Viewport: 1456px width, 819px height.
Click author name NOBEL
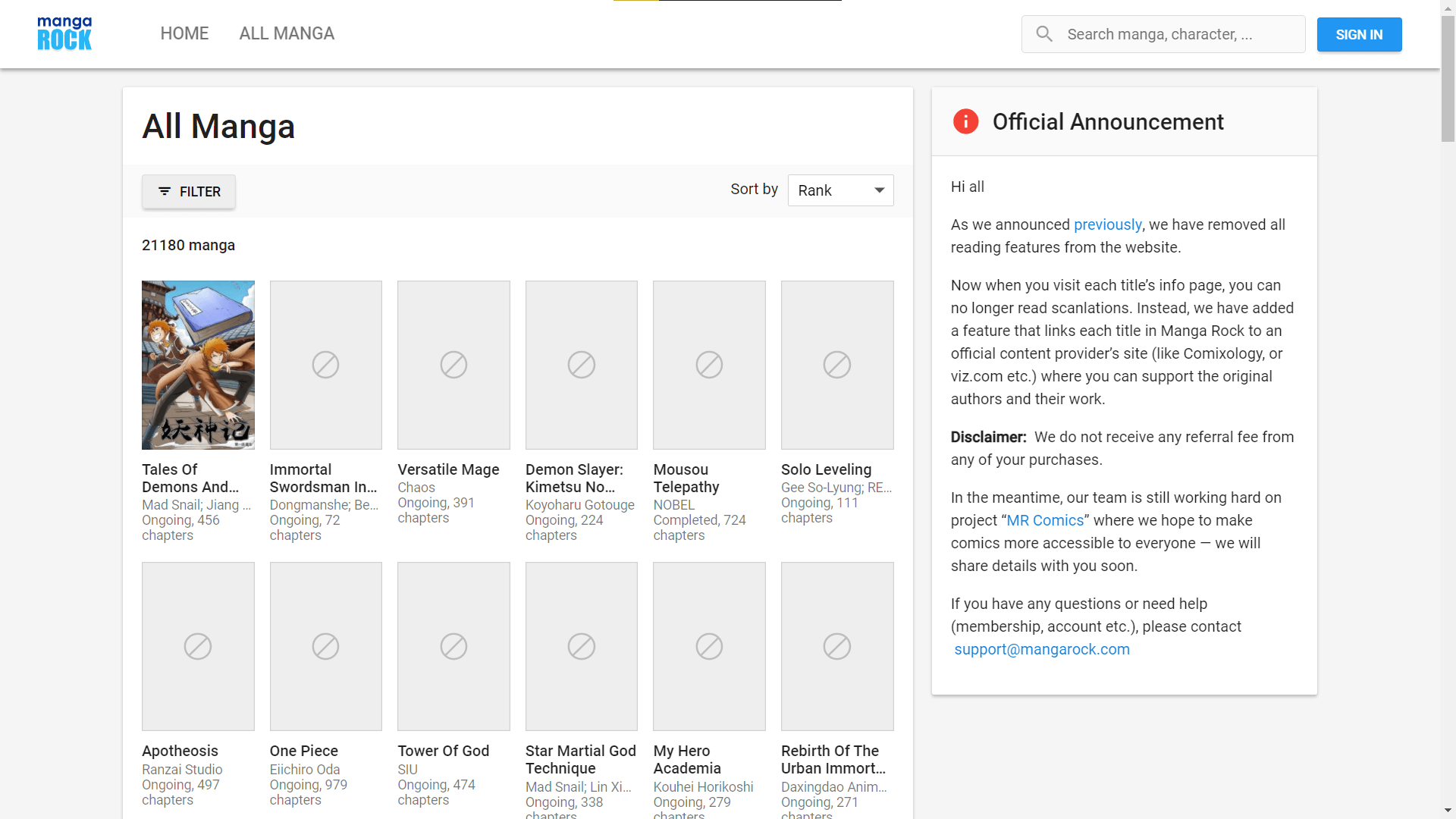674,505
